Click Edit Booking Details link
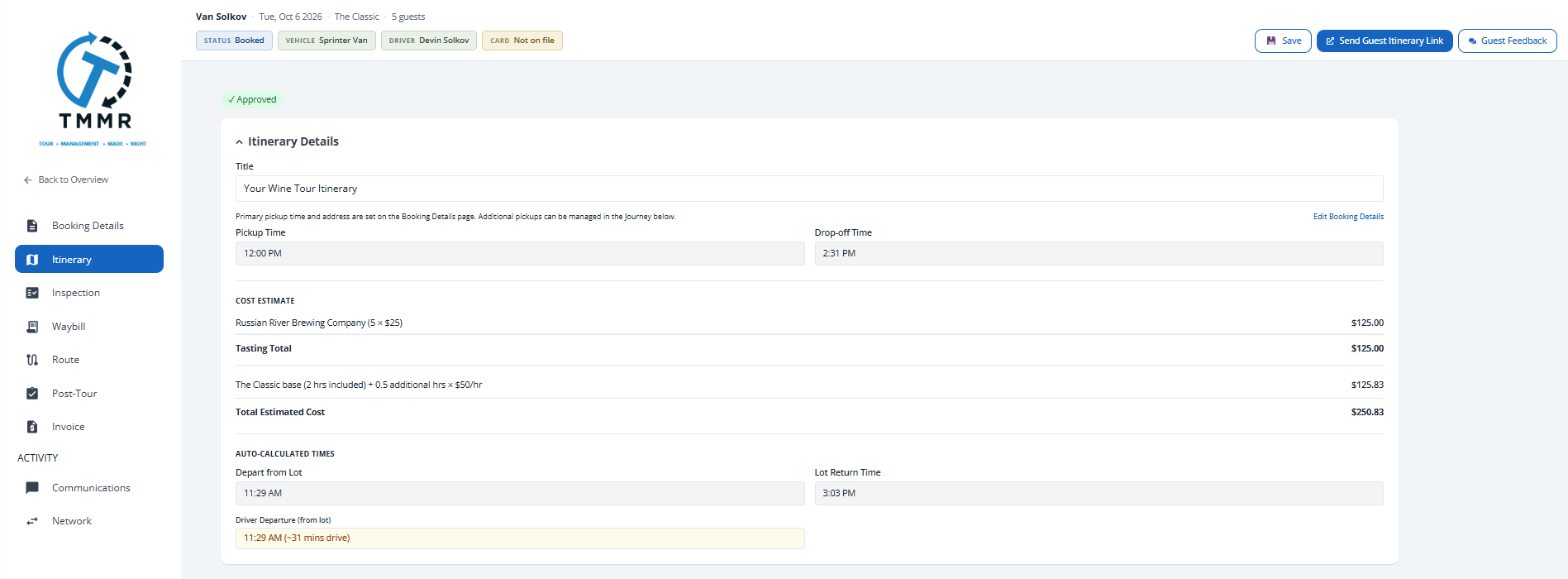Image resolution: width=1568 pixels, height=579 pixels. 1348,217
